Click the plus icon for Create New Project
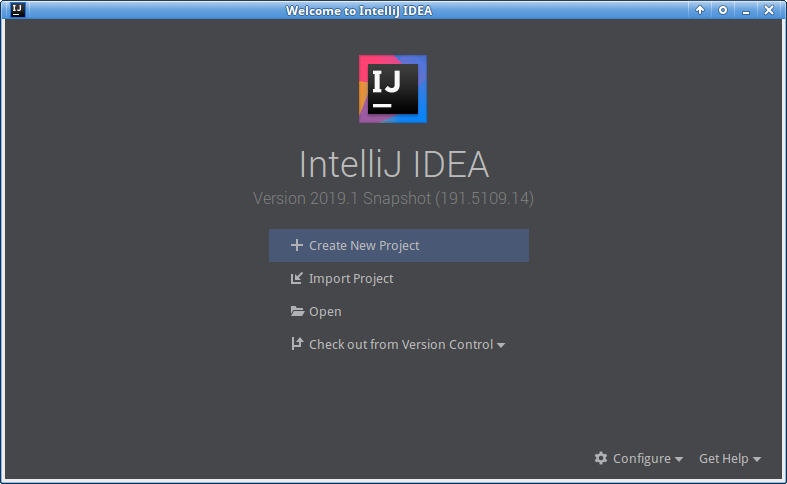Viewport: 787px width, 484px height. (296, 245)
